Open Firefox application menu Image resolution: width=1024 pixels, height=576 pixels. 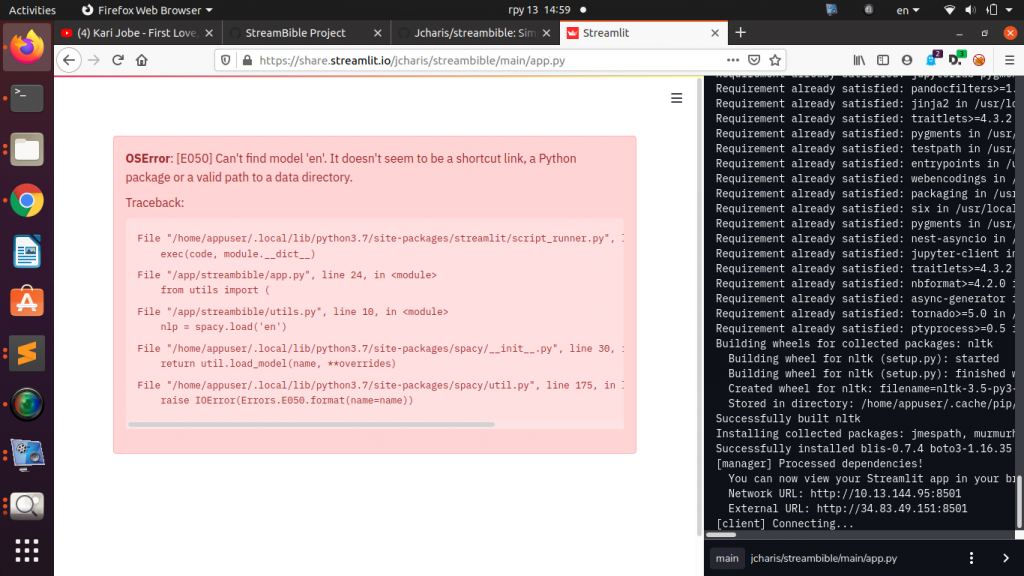[1009, 60]
